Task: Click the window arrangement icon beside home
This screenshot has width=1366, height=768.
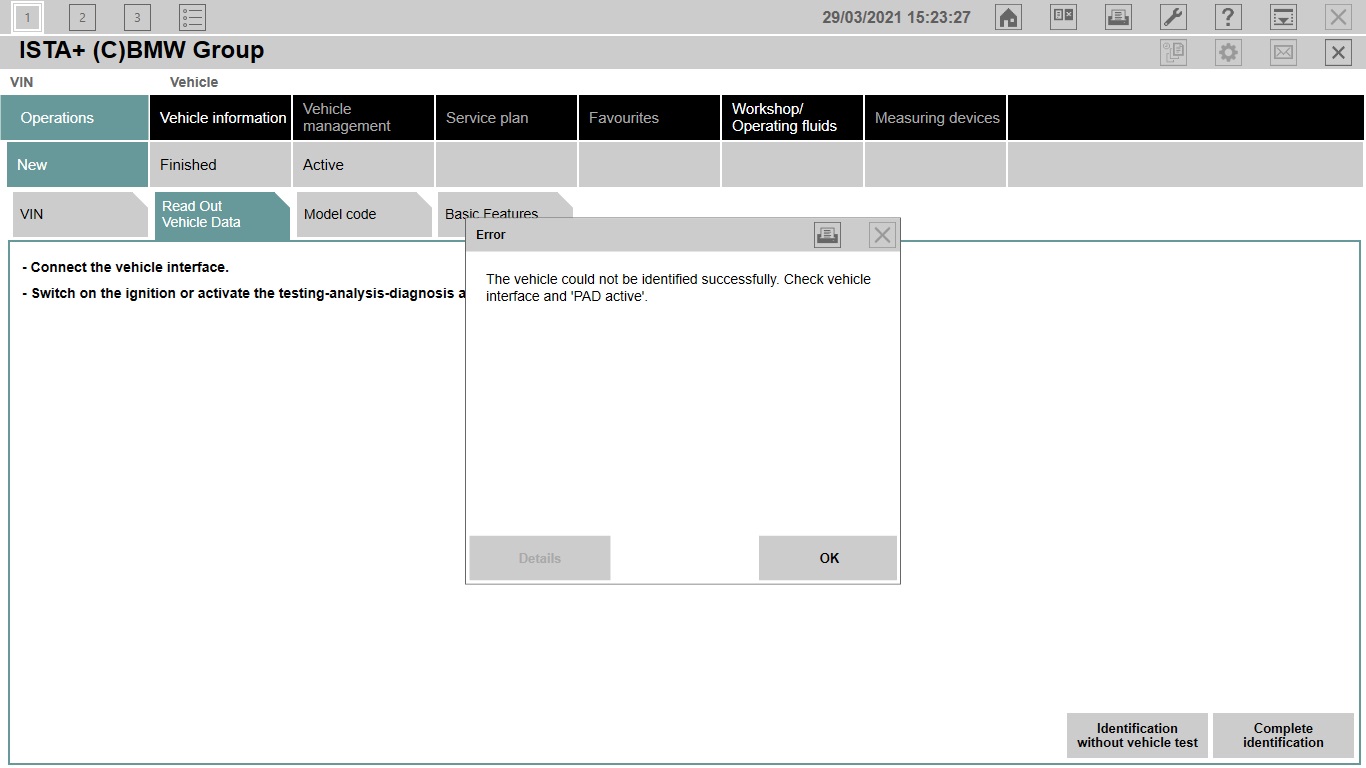Action: pyautogui.click(x=1063, y=17)
